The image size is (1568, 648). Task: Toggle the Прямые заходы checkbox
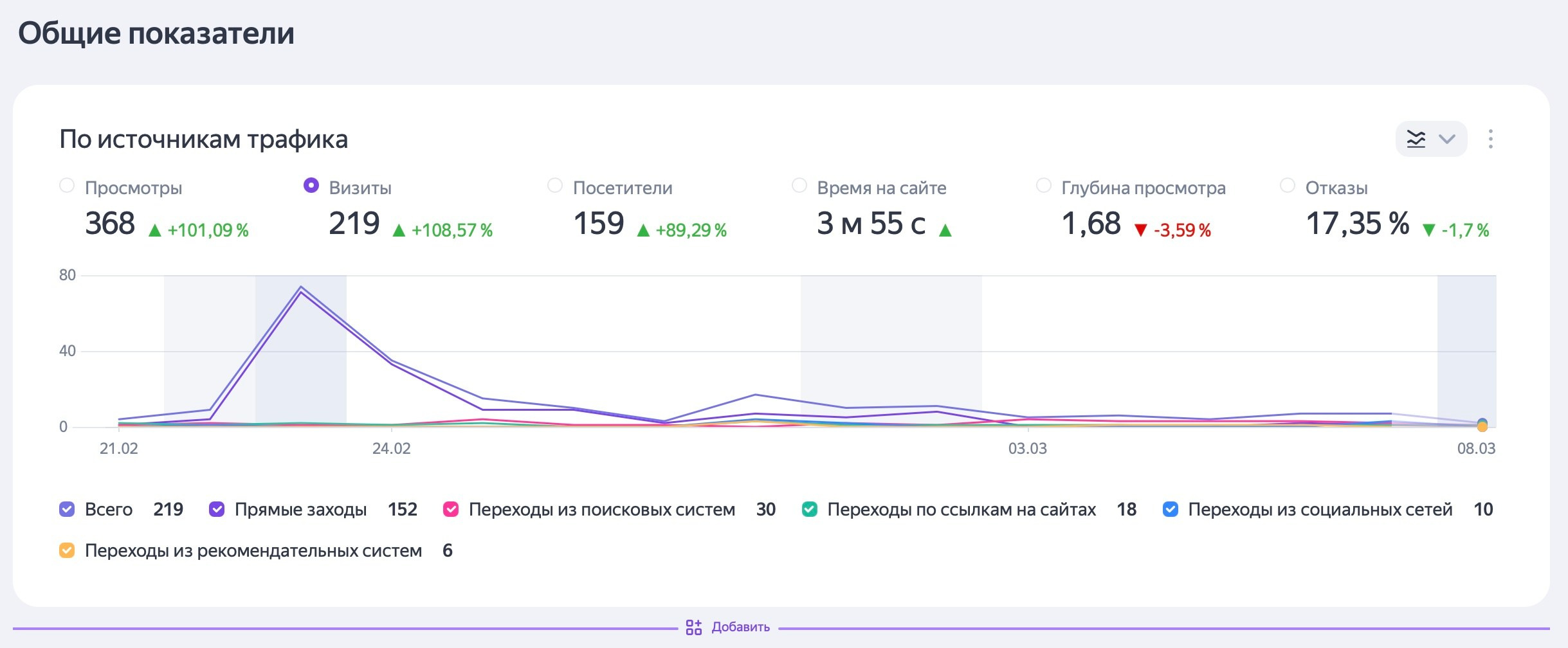pyautogui.click(x=217, y=509)
